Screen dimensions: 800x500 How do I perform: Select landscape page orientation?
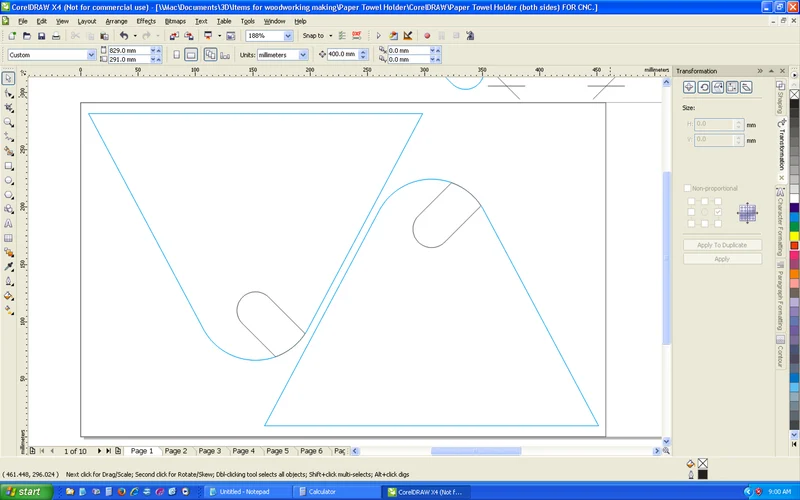coord(191,55)
